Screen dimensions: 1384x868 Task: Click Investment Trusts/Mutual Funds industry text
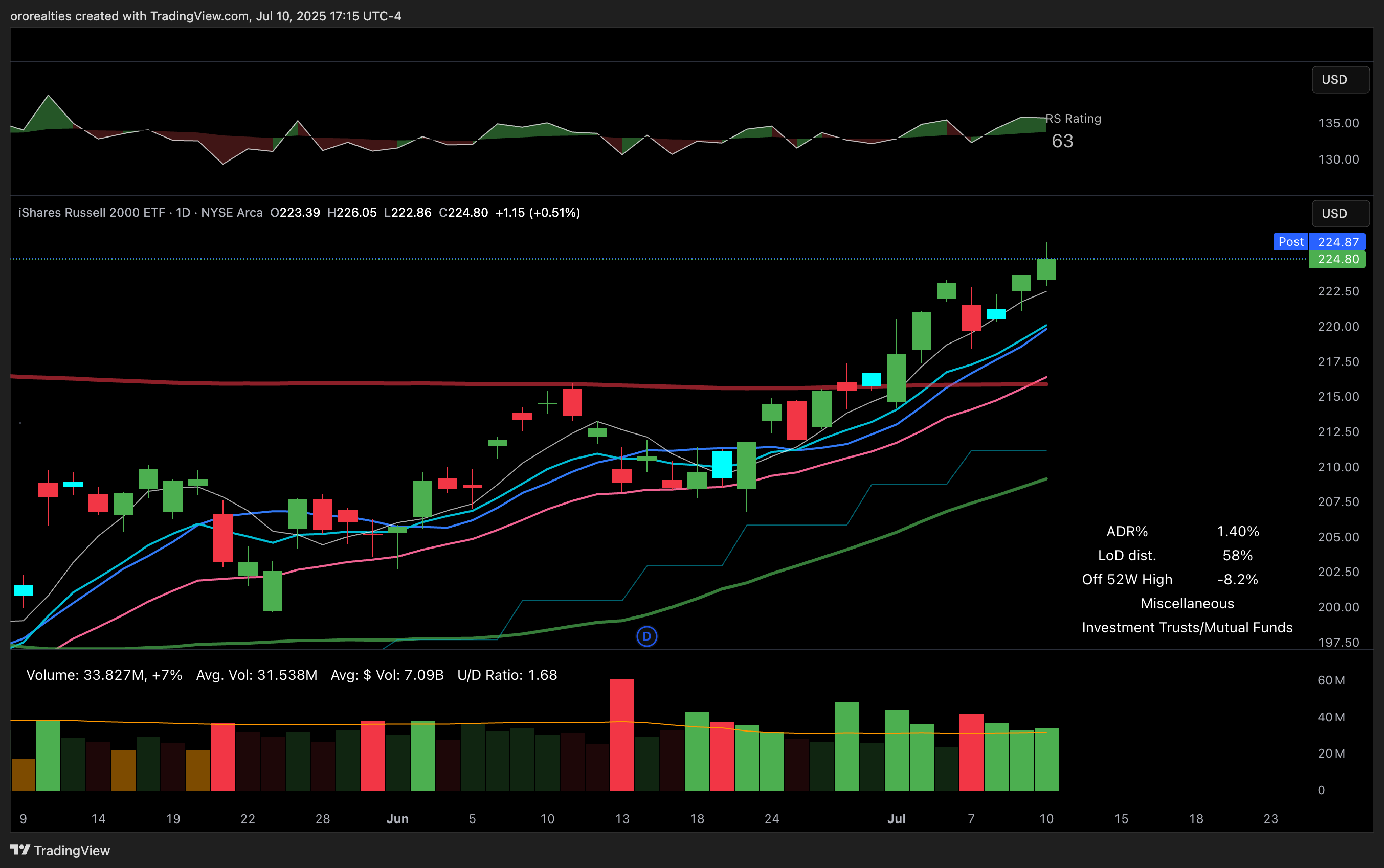coord(1187,627)
